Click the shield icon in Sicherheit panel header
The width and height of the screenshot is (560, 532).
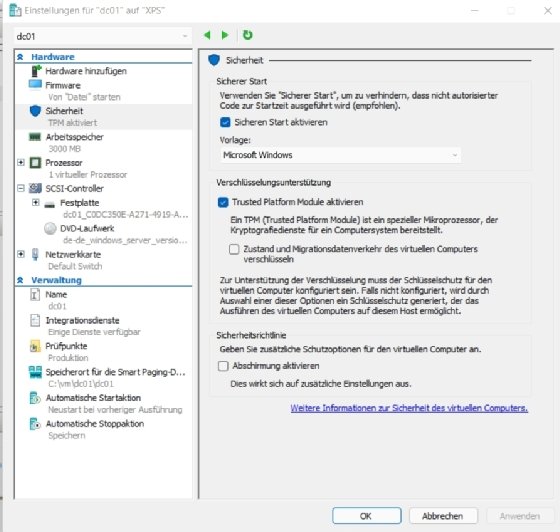pyautogui.click(x=214, y=60)
